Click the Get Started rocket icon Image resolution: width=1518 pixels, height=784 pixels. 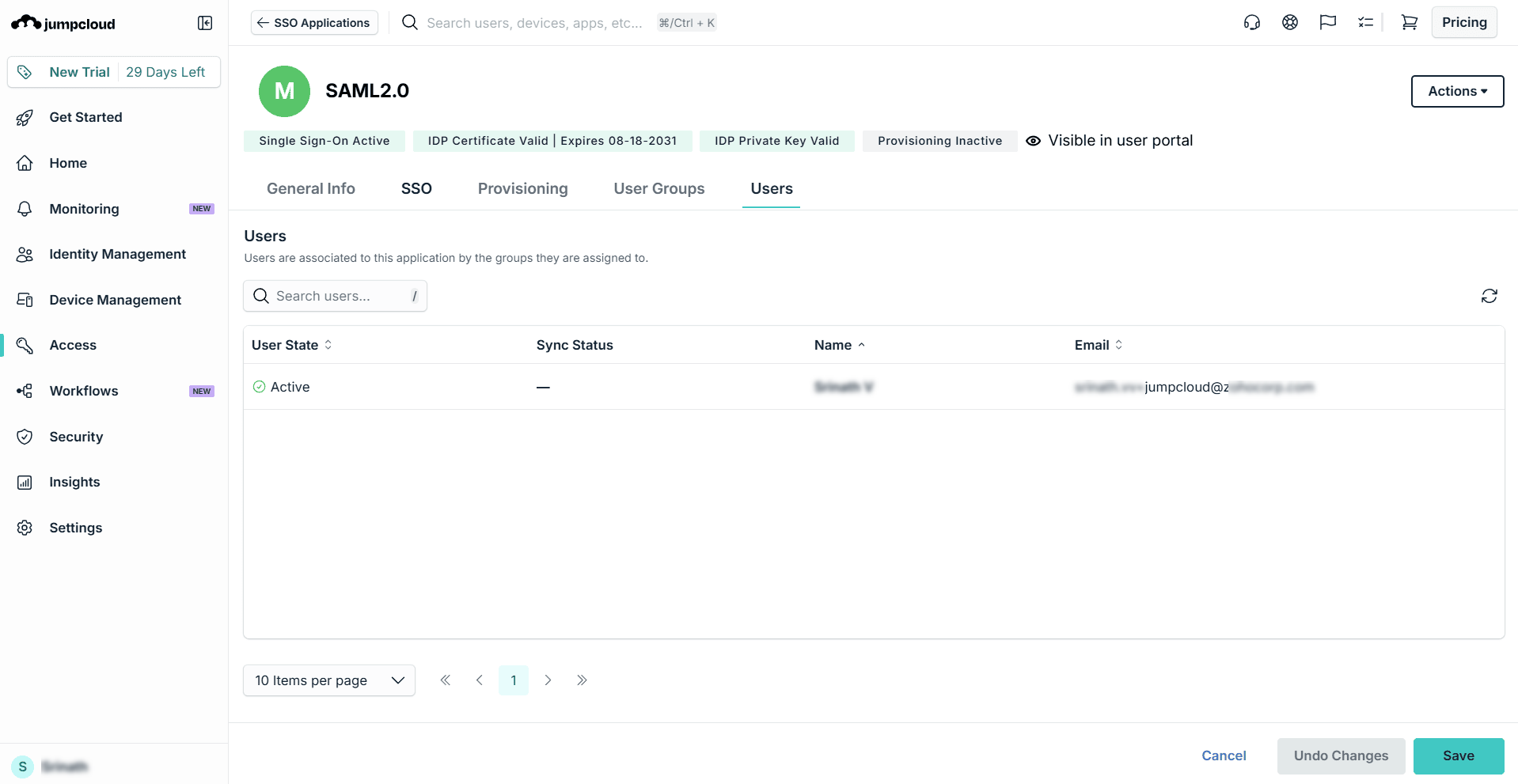[x=25, y=118]
